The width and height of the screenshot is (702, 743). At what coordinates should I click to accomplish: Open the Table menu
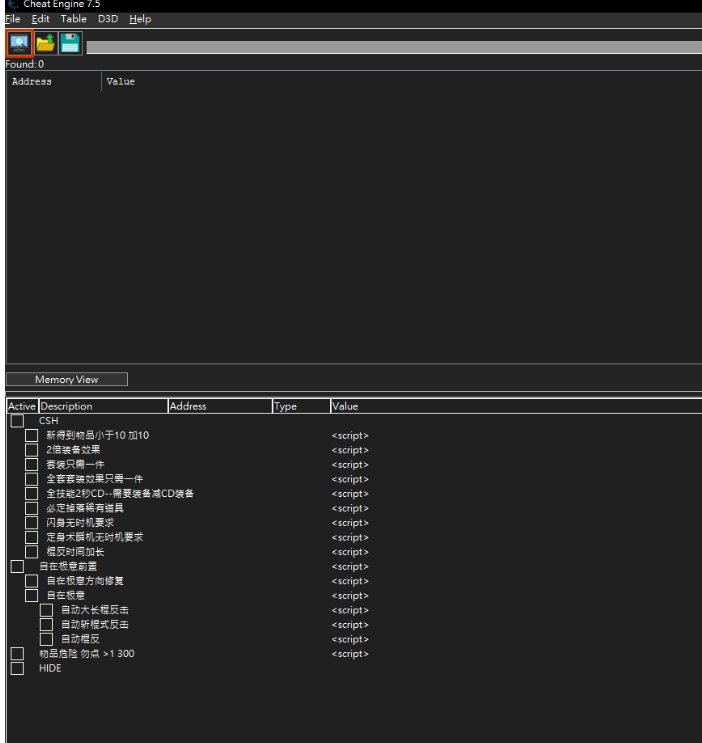click(73, 19)
